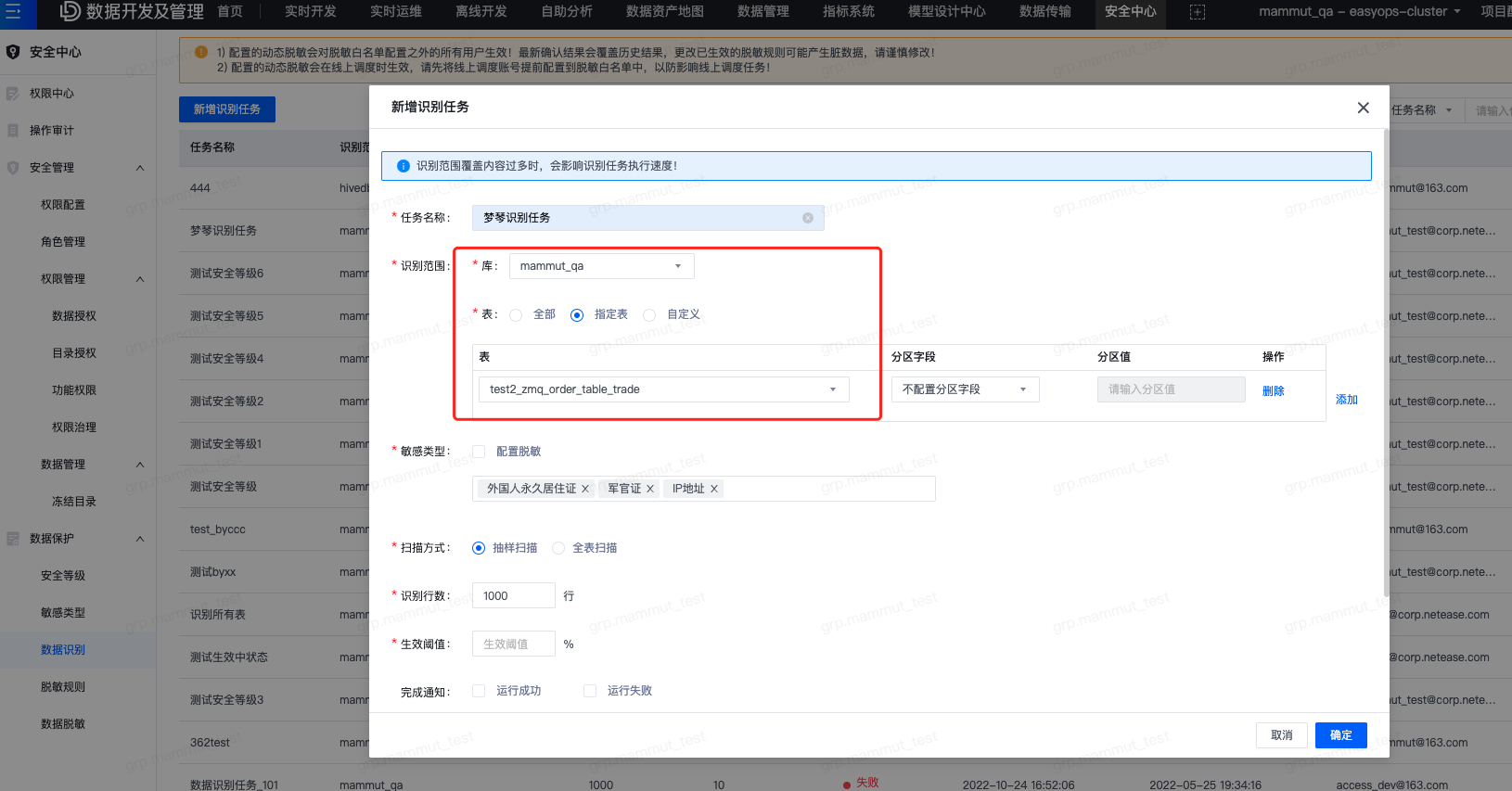This screenshot has width=1512, height=791.
Task: Check the 运行成功 notification checkbox
Action: pyautogui.click(x=479, y=691)
